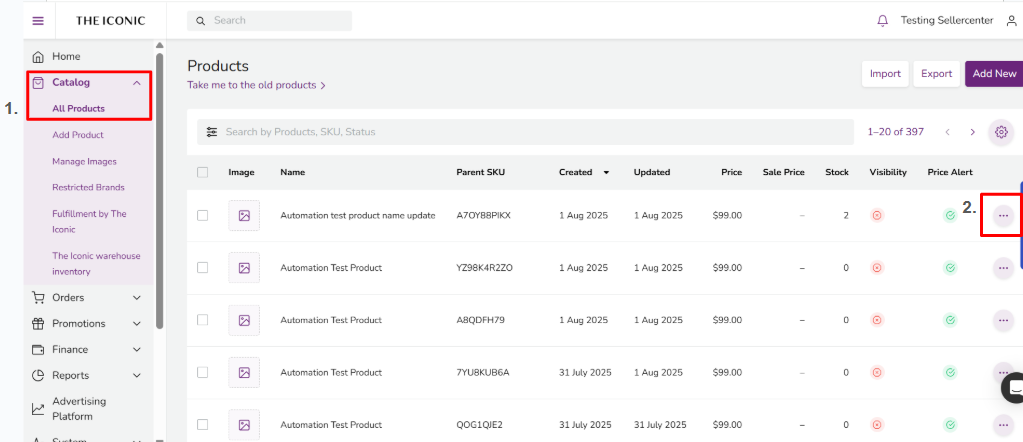Go to next page of products
The image size is (1023, 442).
click(972, 132)
